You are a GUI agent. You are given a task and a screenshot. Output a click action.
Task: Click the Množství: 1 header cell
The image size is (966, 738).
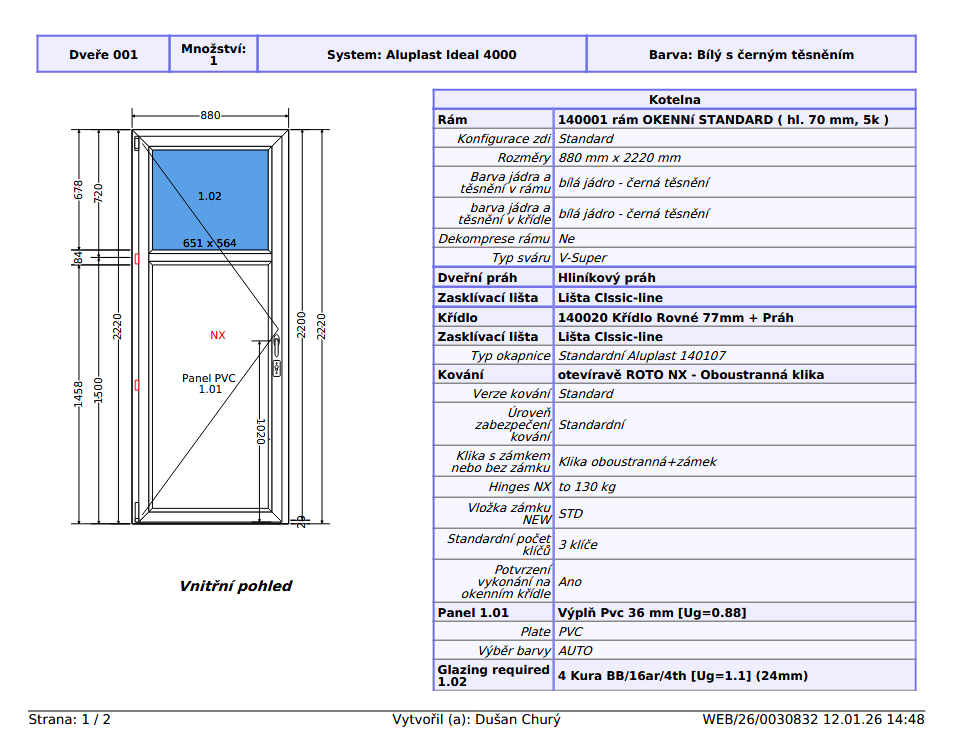[213, 55]
